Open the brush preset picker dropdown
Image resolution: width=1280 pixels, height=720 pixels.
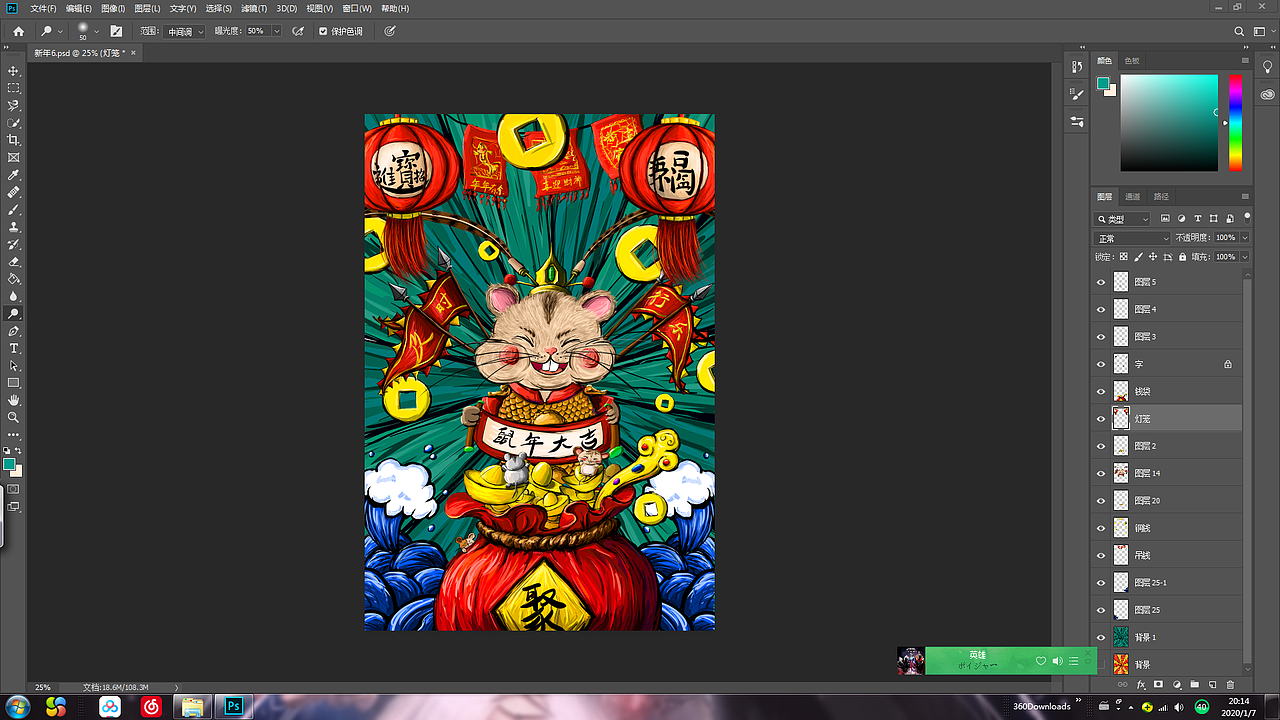pos(96,31)
